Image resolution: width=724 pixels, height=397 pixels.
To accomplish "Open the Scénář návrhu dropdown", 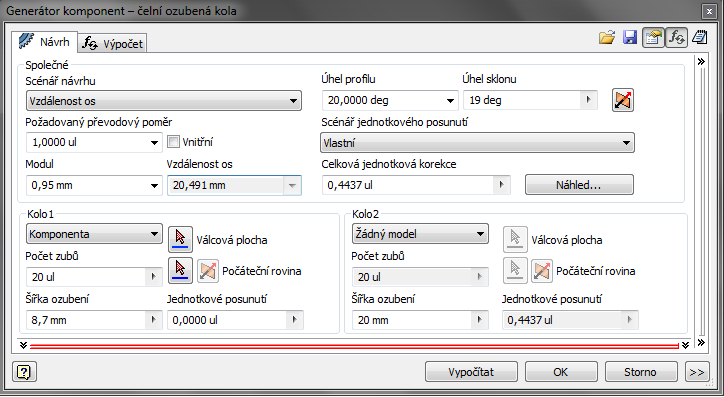I will coord(163,101).
